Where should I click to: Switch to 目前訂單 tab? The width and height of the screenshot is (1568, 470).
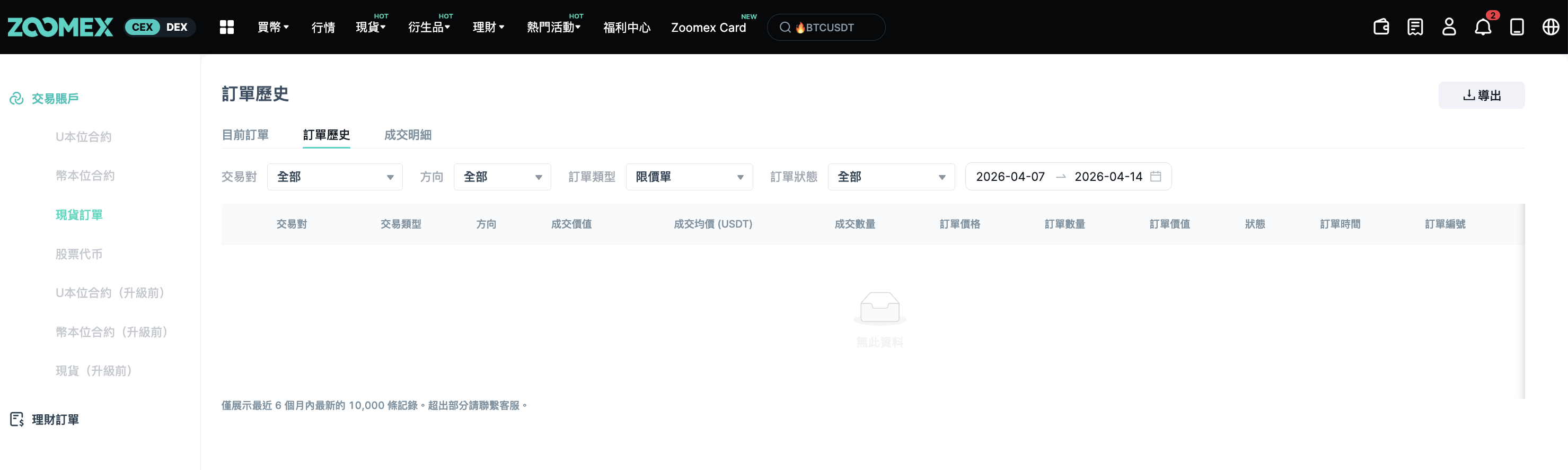245,135
